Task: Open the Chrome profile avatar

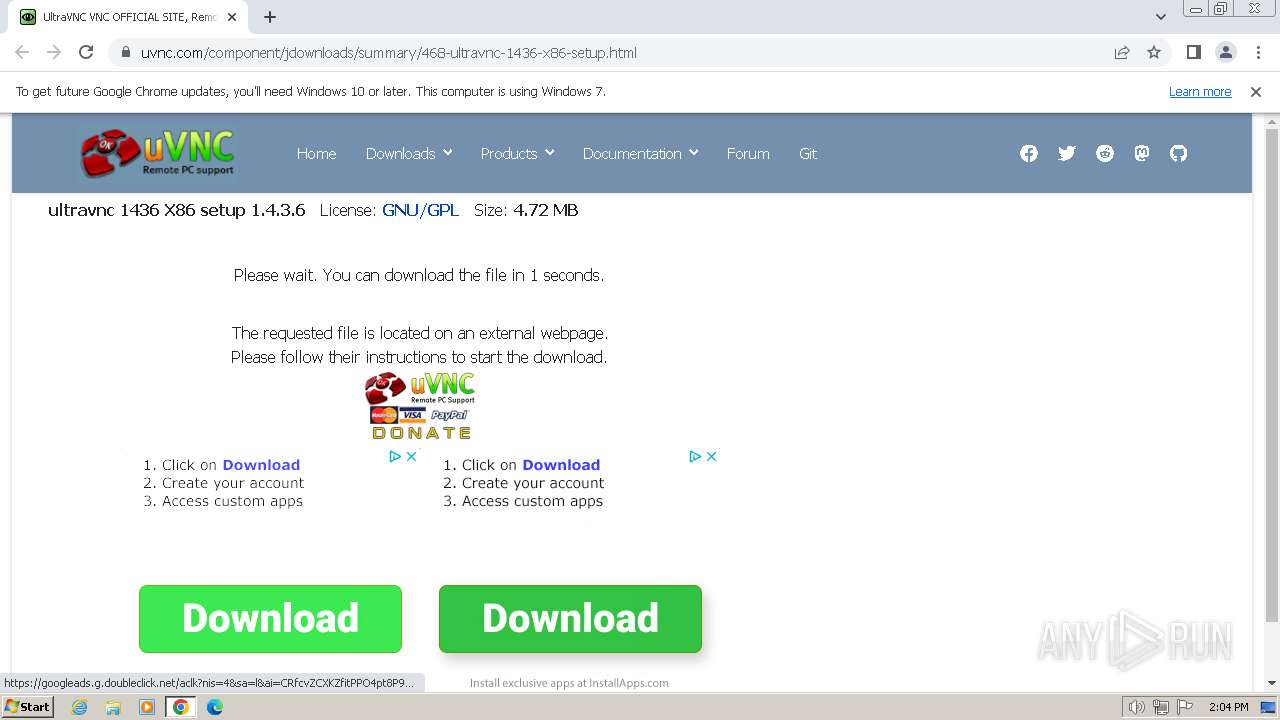Action: point(1226,52)
